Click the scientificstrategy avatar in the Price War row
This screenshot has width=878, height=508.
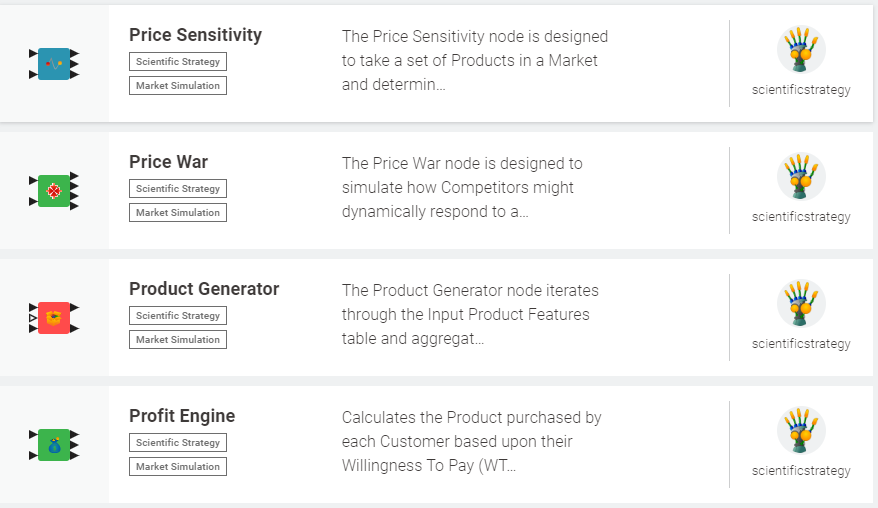[x=801, y=177]
